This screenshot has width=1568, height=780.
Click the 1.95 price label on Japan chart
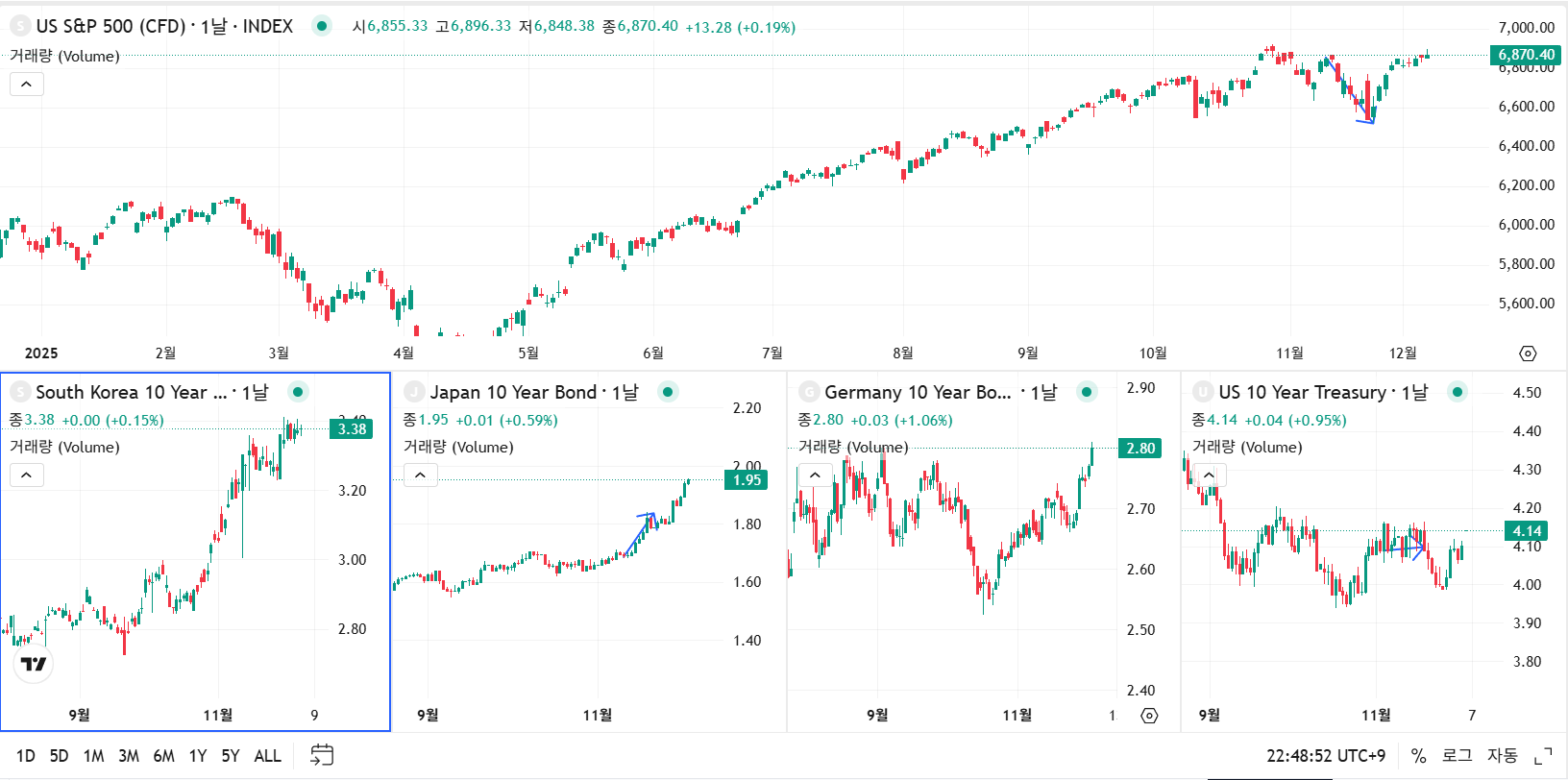pos(747,480)
